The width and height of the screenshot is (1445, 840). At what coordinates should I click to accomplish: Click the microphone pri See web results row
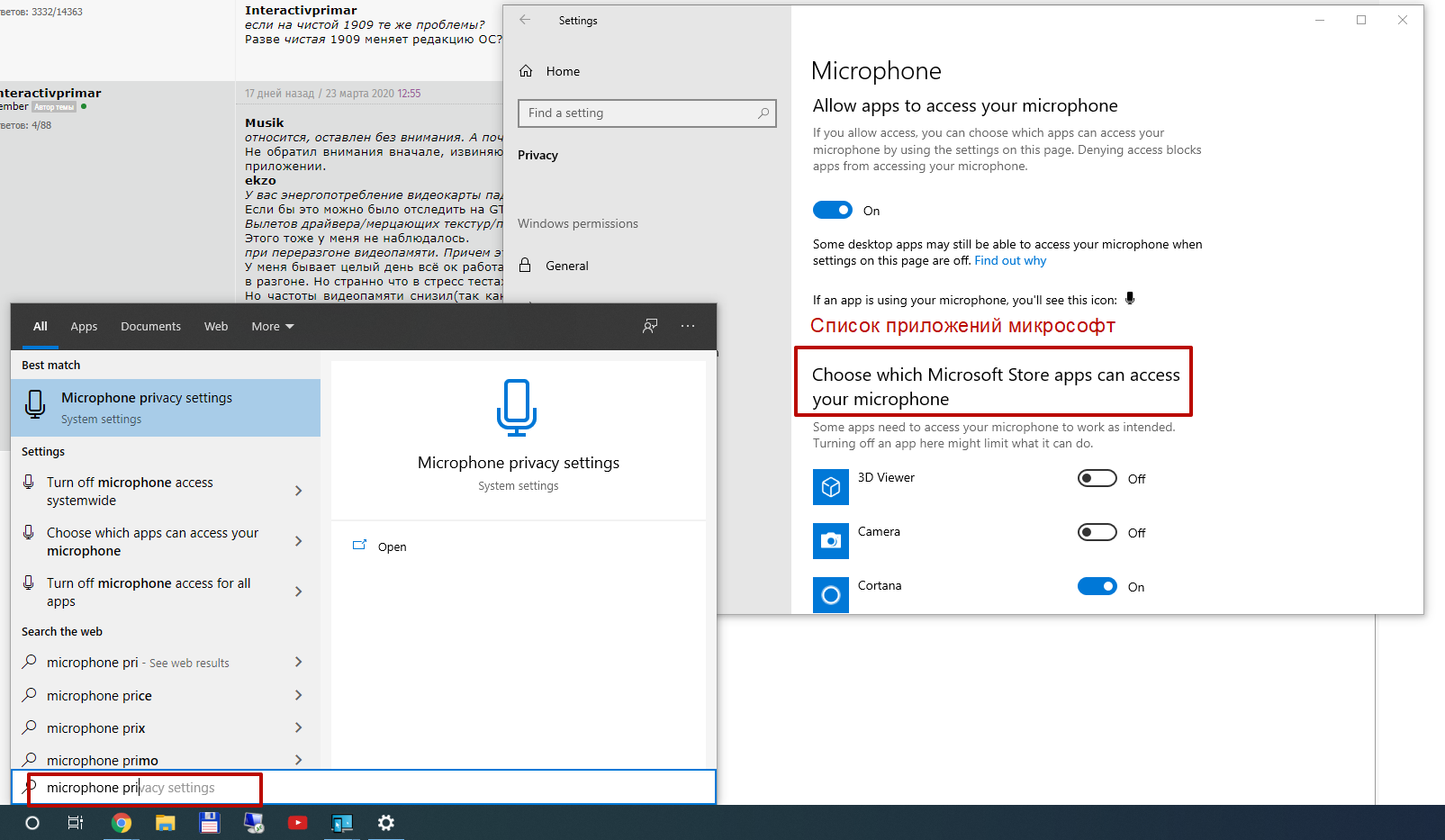166,662
